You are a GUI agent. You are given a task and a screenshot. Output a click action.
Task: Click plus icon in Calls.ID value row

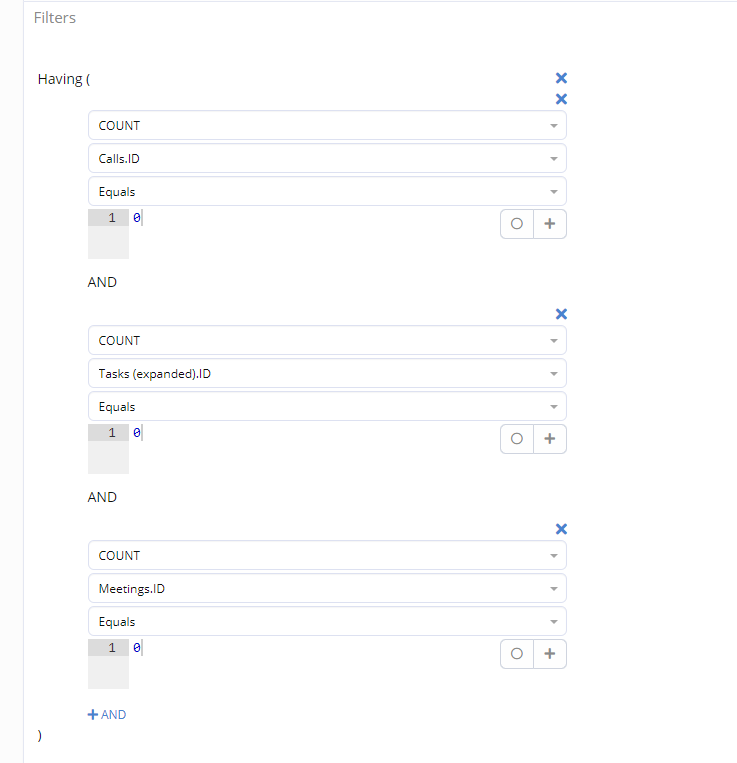click(549, 224)
